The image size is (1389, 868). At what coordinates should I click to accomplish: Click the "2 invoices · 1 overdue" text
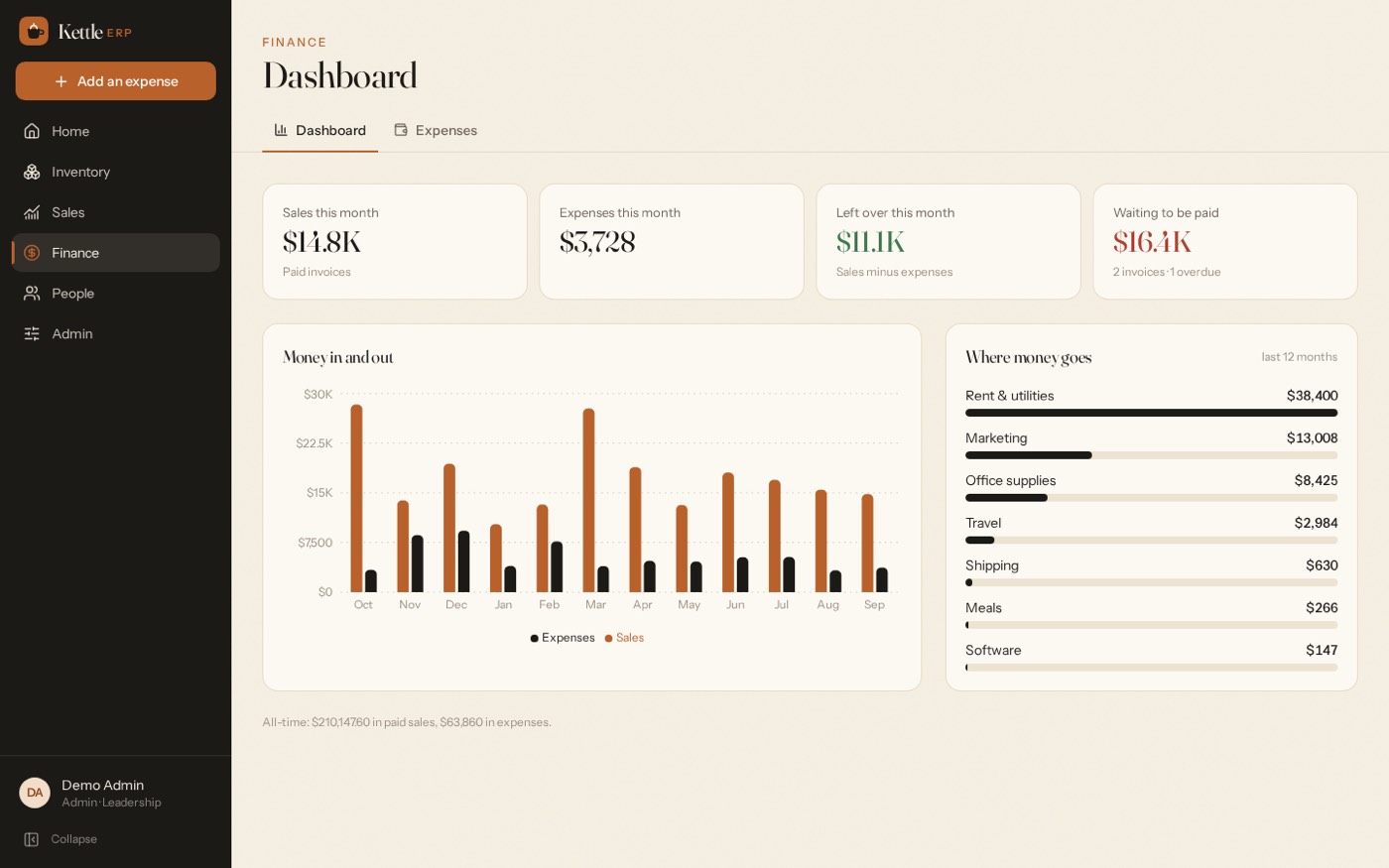1167,272
